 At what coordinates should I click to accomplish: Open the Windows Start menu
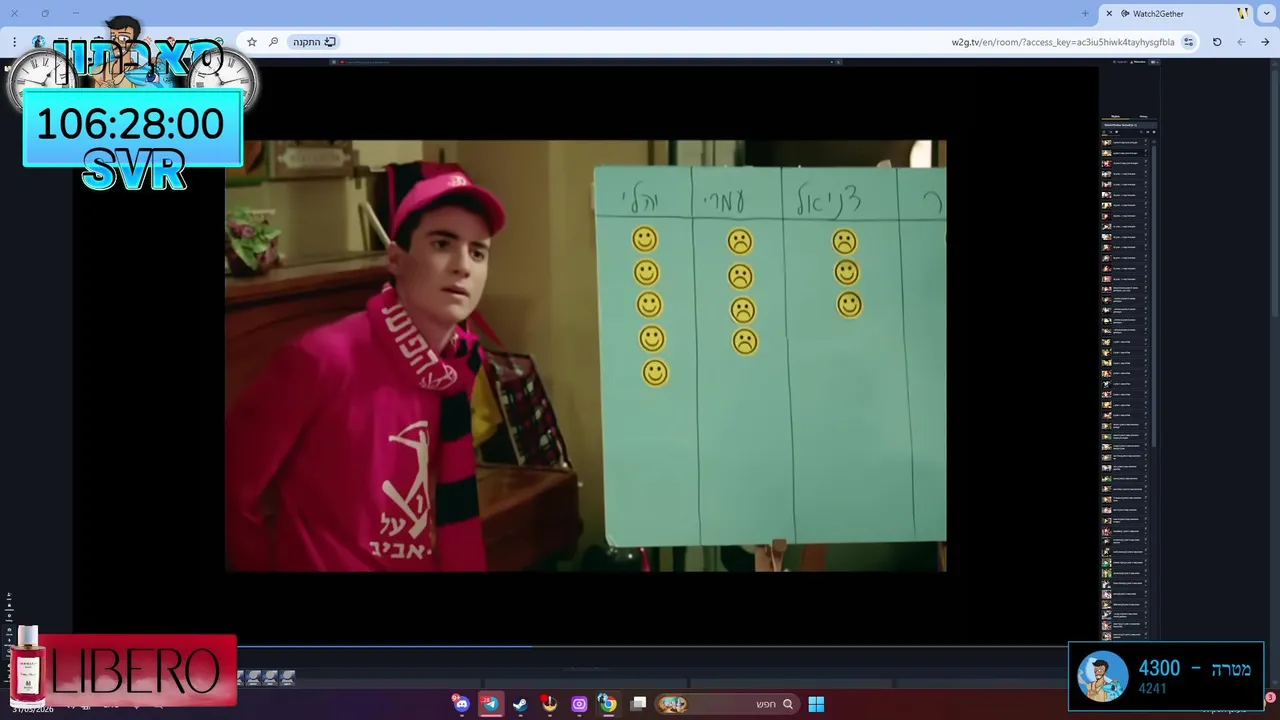tap(816, 704)
